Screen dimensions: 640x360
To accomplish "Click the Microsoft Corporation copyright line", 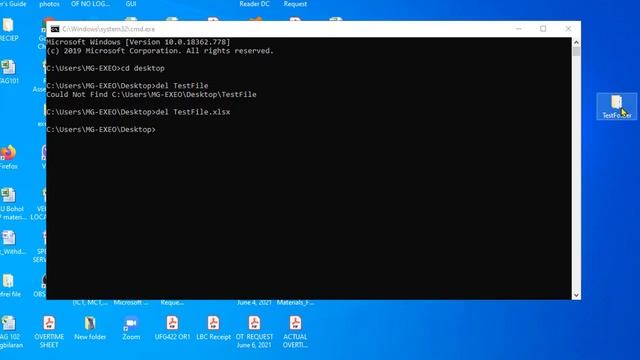I will click(x=160, y=51).
